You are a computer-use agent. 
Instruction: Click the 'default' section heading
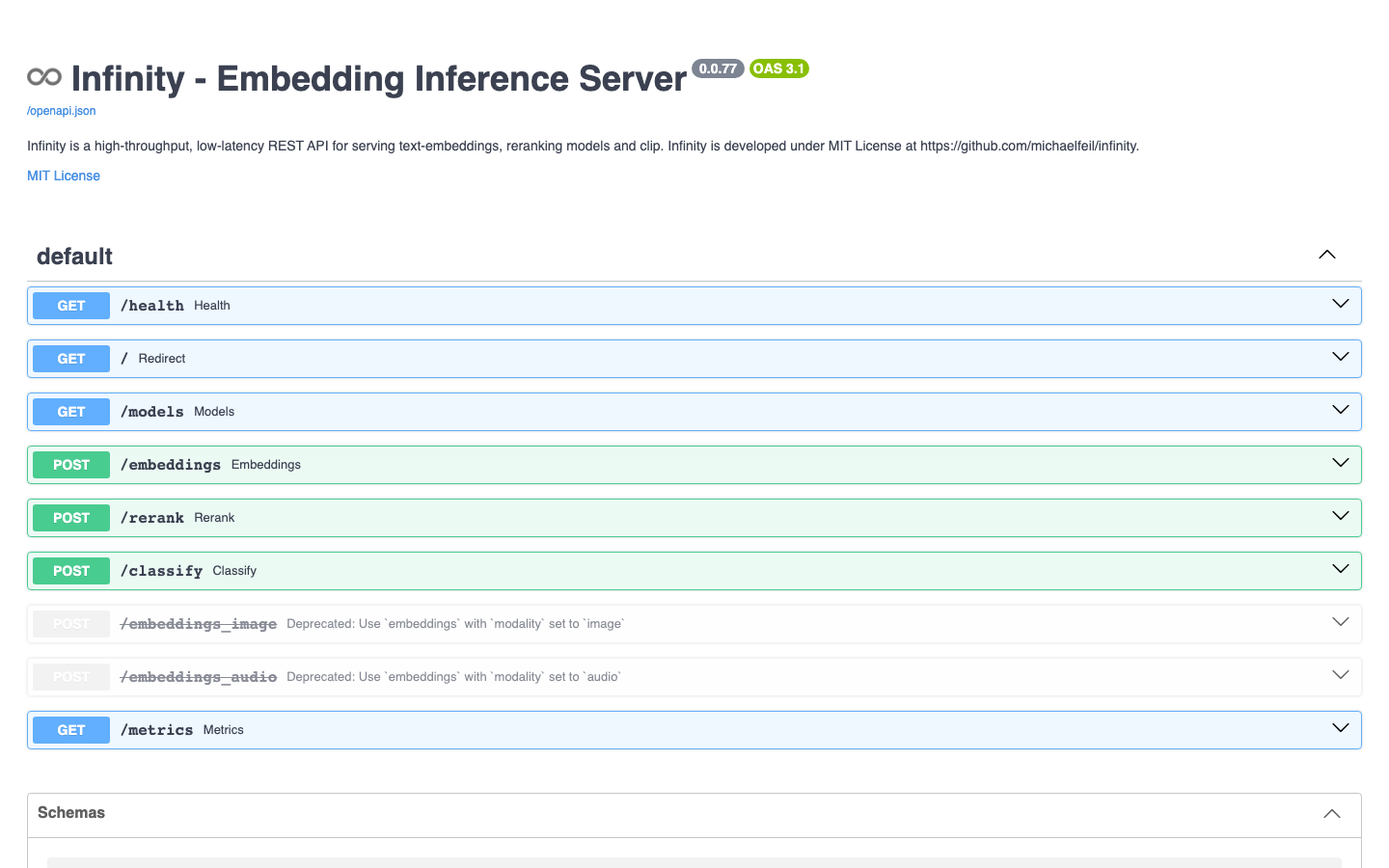pos(74,257)
